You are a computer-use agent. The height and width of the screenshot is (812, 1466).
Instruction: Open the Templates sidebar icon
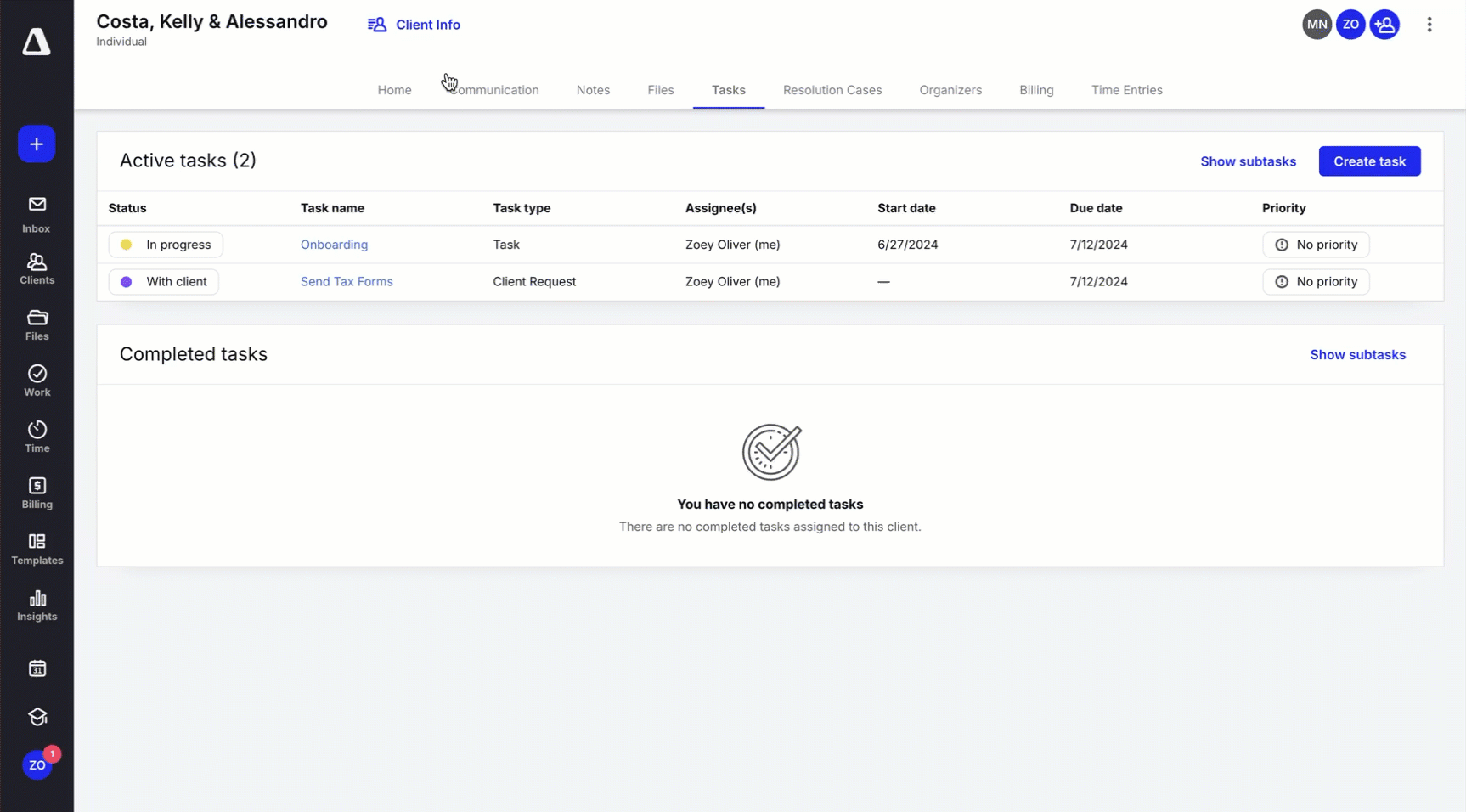(x=37, y=548)
